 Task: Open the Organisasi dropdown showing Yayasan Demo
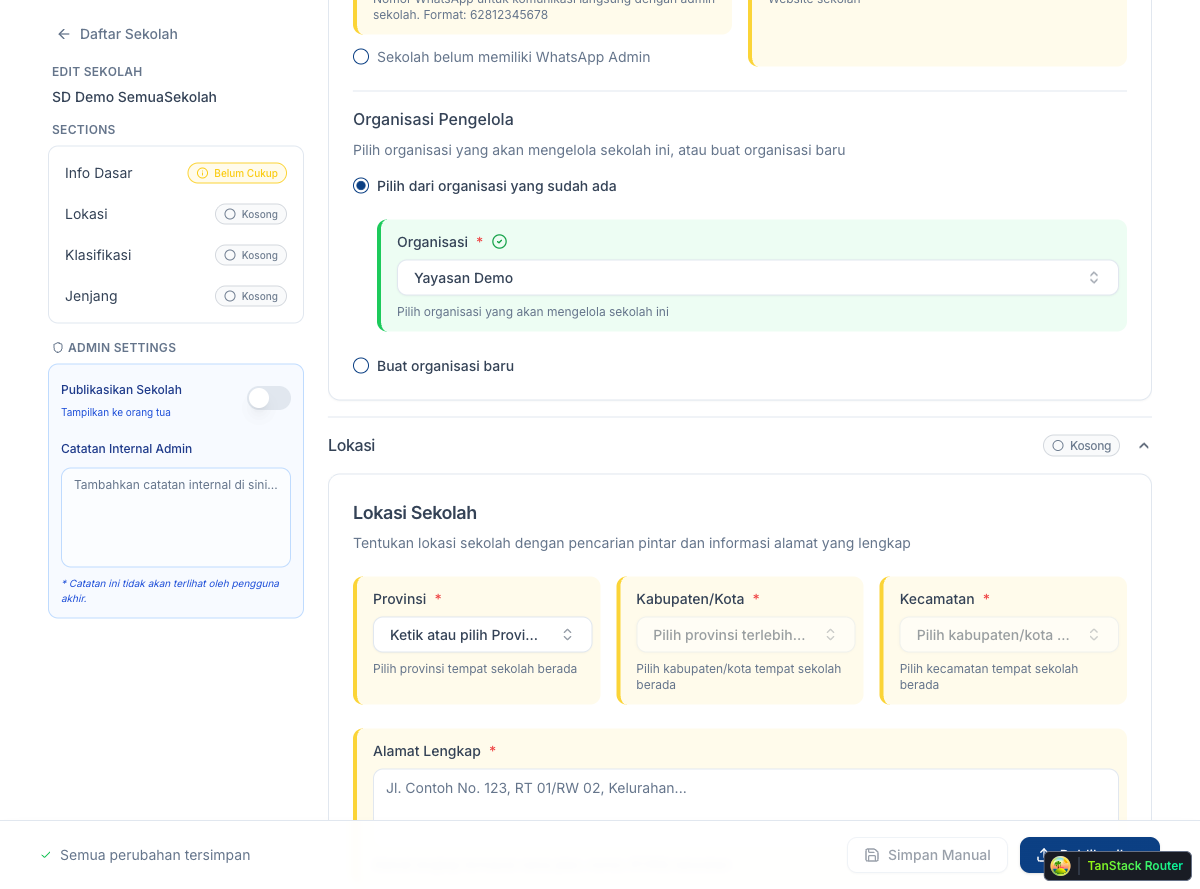757,278
